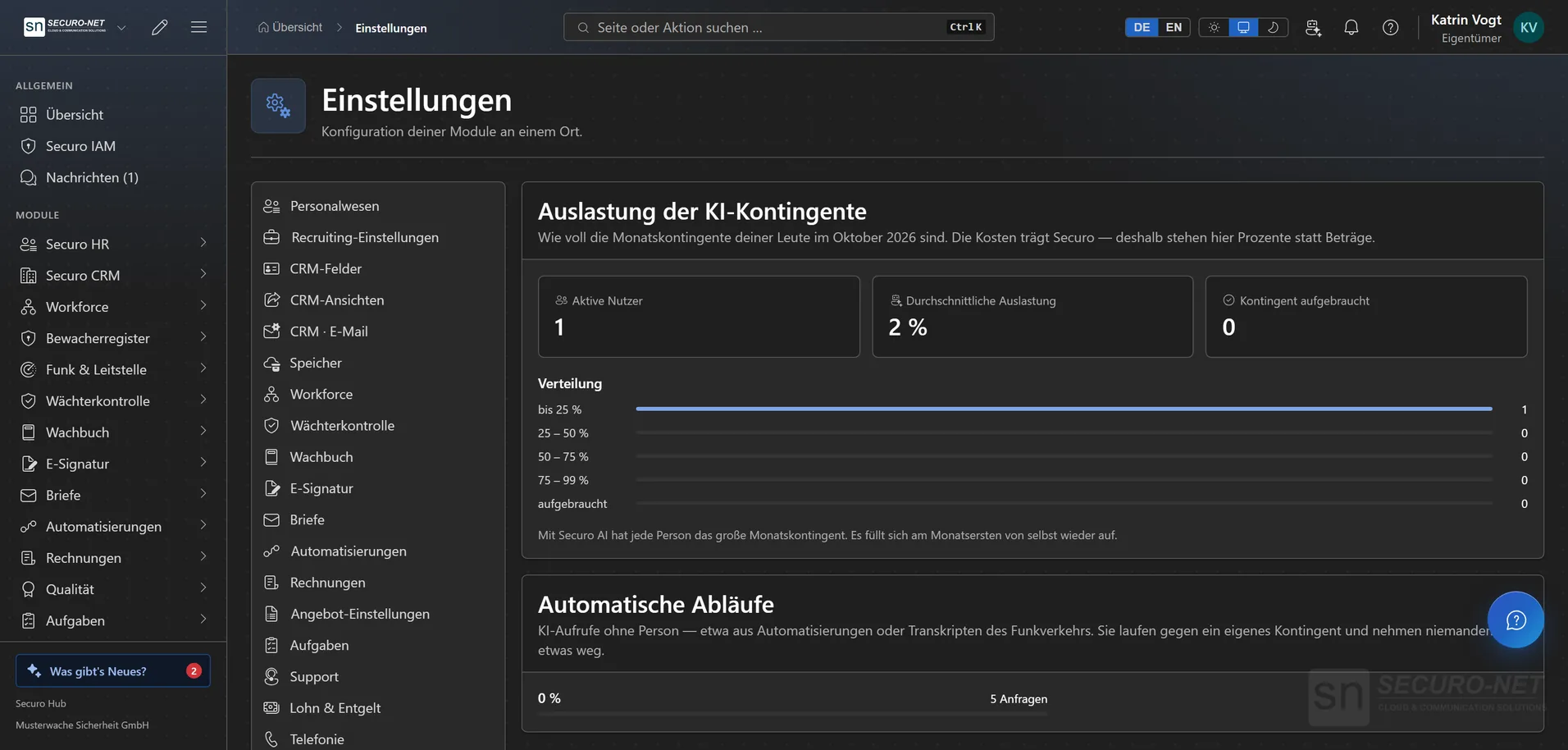Switch language to EN
Image resolution: width=1568 pixels, height=750 pixels.
[1174, 27]
